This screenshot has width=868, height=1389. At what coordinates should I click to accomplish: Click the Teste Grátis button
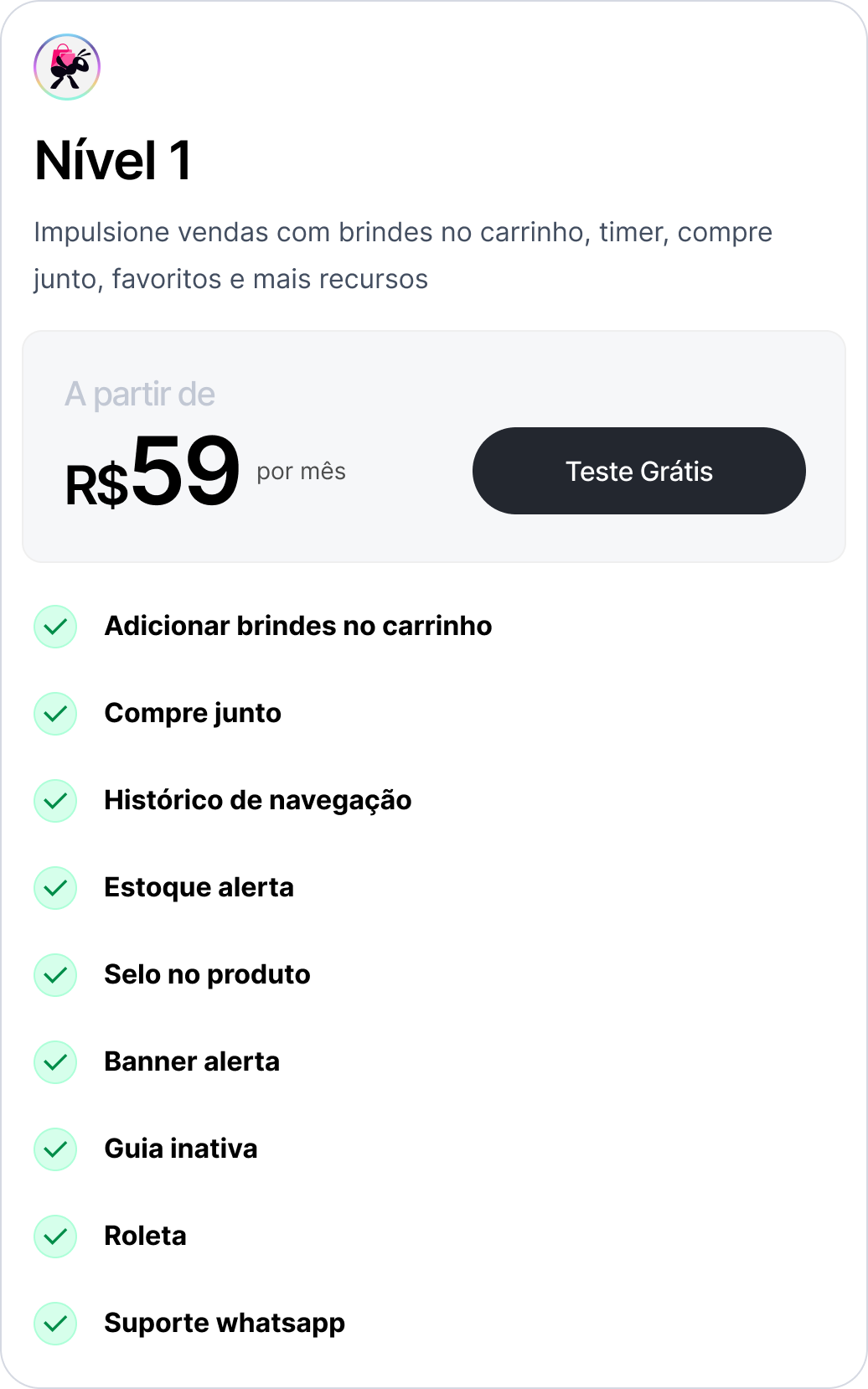pos(638,471)
